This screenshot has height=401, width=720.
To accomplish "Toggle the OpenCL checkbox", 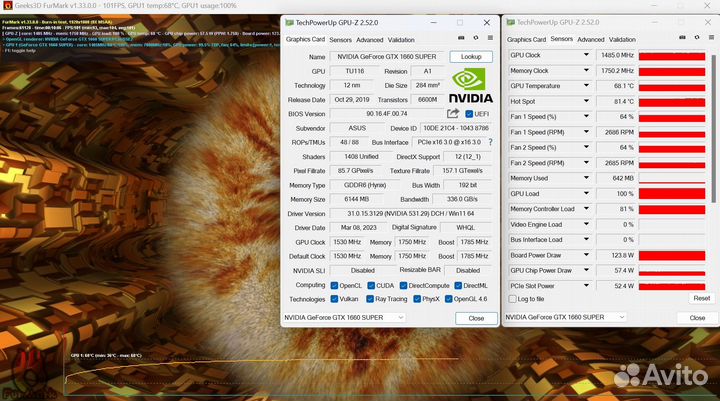I will (x=334, y=286).
